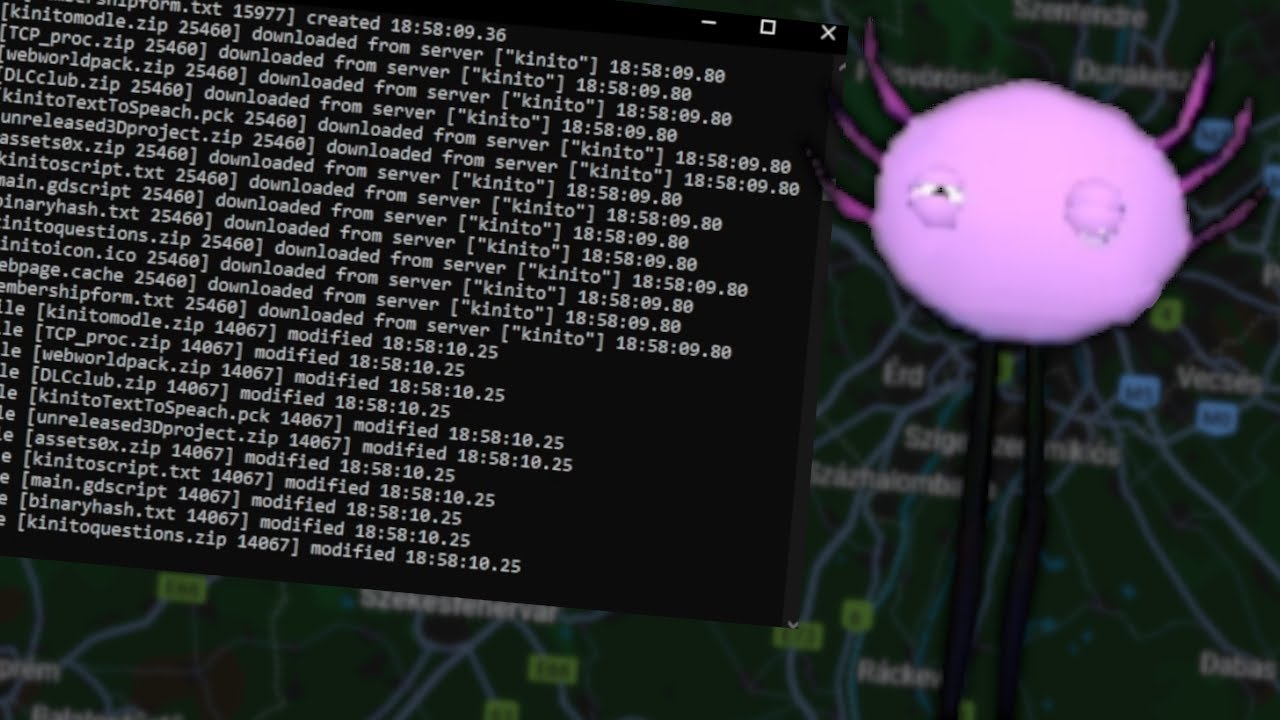The width and height of the screenshot is (1280, 720).
Task: Click the Székesfehérvár label on the map
Action: click(x=457, y=603)
